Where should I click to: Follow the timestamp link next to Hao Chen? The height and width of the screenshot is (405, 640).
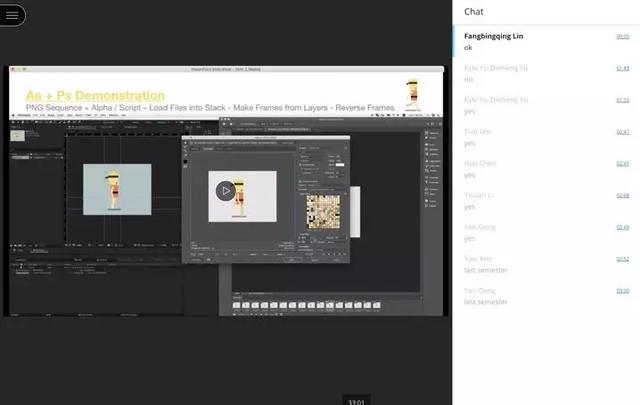click(x=622, y=164)
